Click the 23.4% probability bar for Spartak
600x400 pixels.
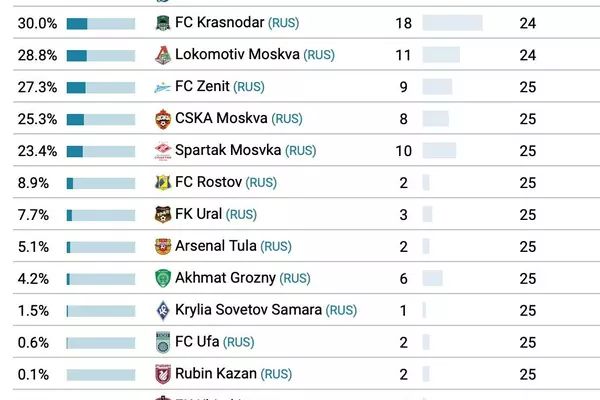(100, 151)
